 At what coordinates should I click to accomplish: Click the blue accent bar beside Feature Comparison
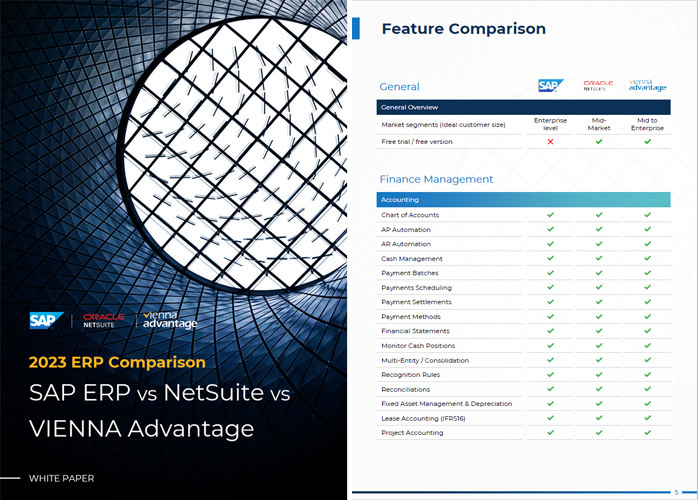[356, 28]
